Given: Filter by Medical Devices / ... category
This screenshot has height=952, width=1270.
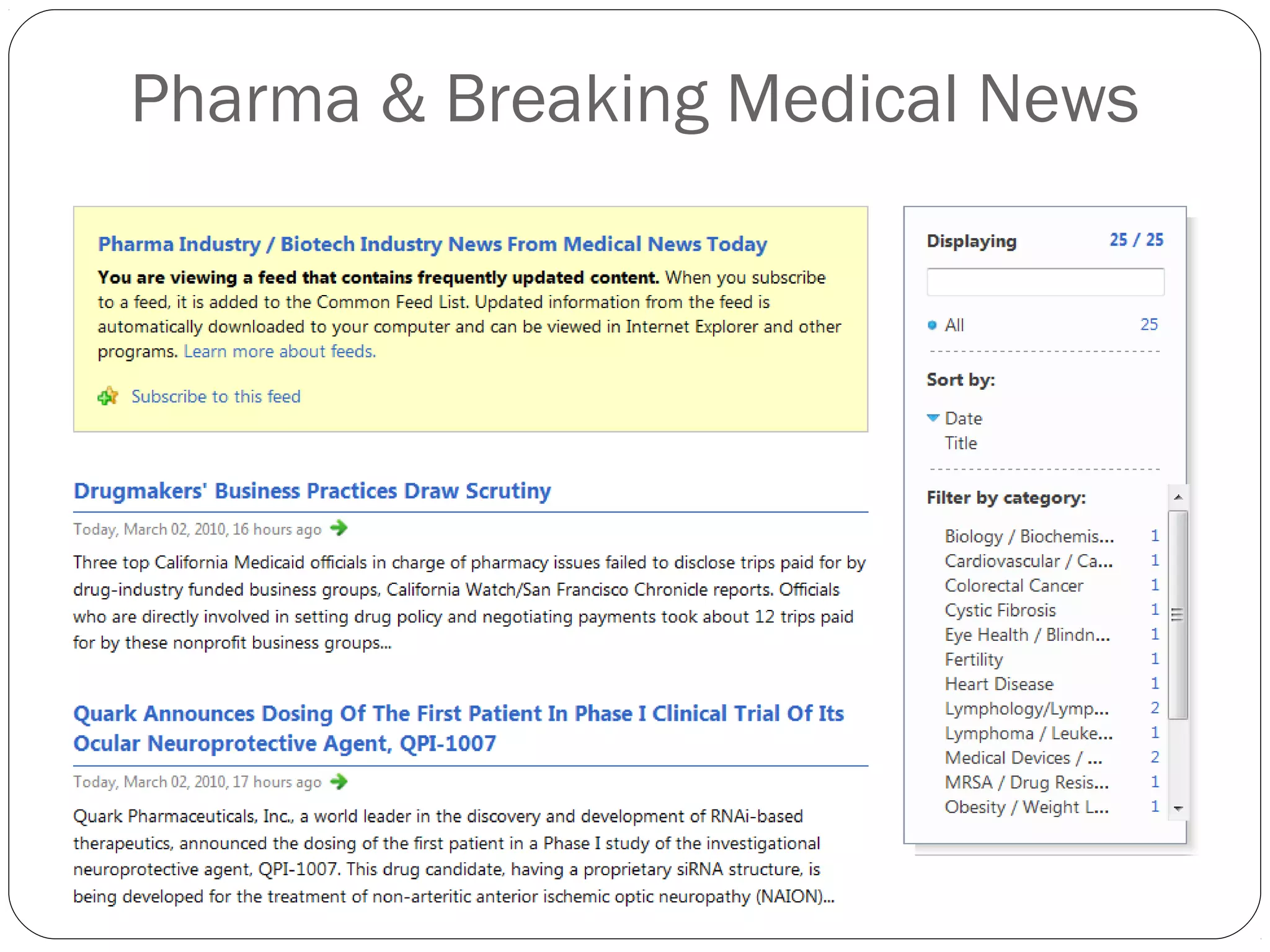Looking at the screenshot, I should [x=1023, y=758].
